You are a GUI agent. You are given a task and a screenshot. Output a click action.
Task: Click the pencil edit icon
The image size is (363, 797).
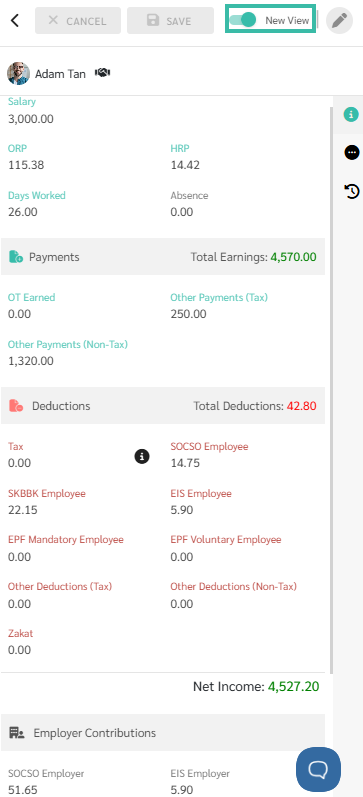pos(339,21)
